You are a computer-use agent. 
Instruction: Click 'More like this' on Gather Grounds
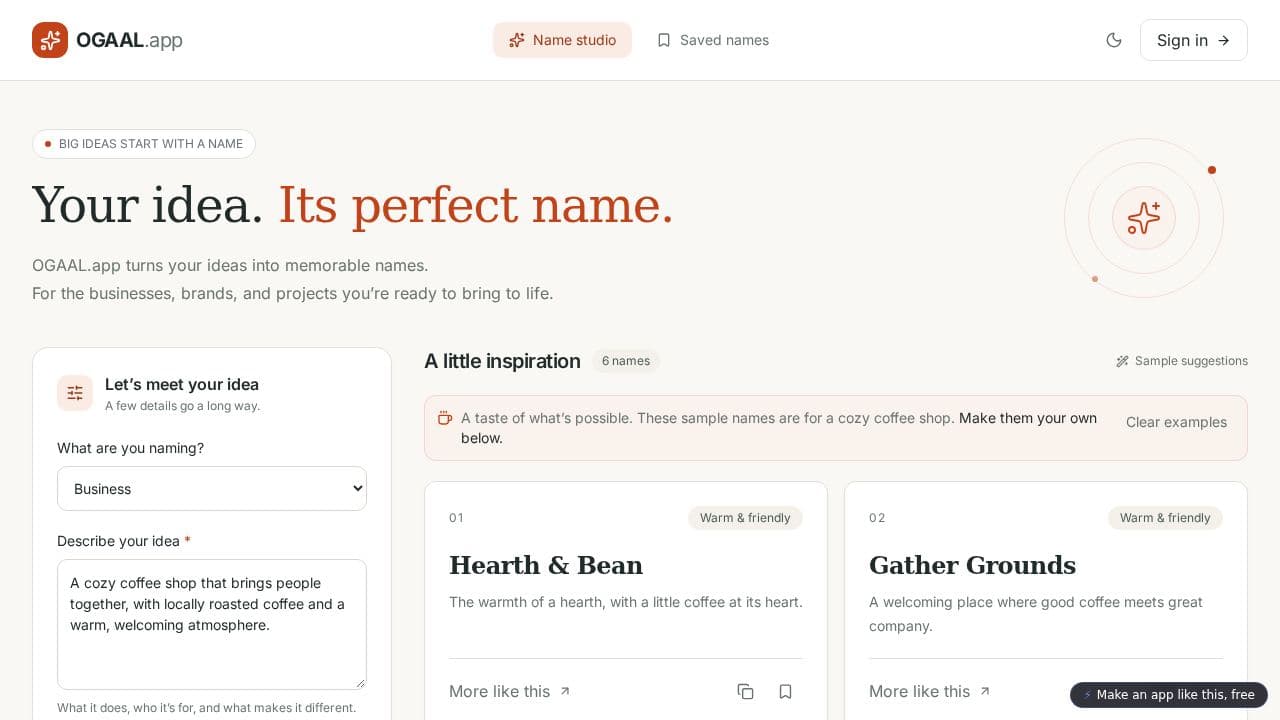point(930,691)
